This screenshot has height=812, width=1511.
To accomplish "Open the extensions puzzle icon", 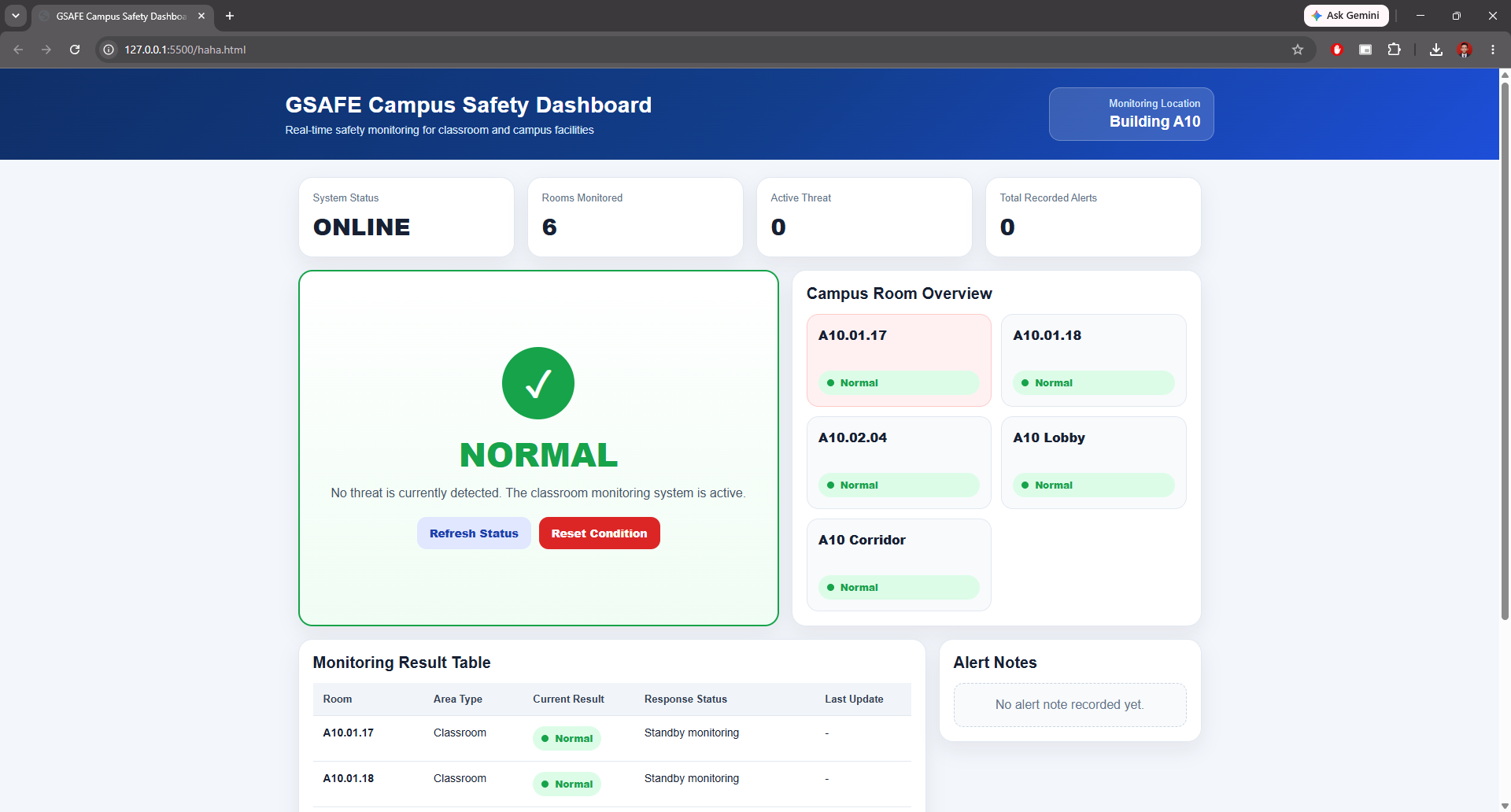I will [1394, 50].
